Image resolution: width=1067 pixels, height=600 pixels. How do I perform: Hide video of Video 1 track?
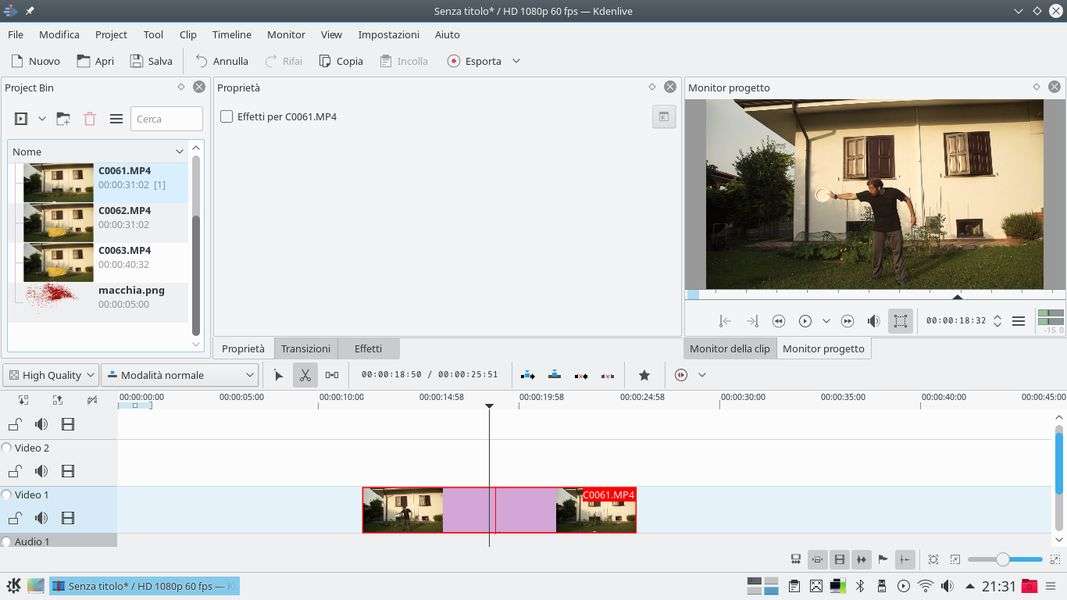(x=68, y=518)
